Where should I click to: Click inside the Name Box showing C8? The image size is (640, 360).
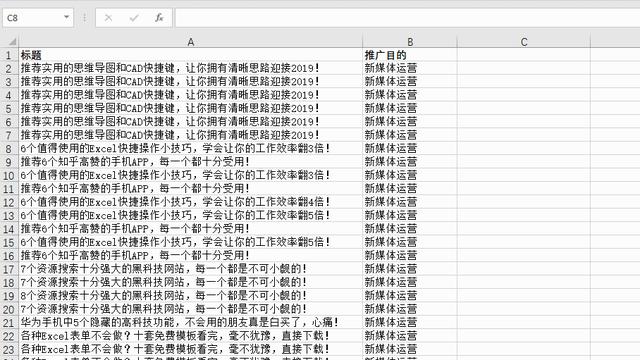pyautogui.click(x=32, y=18)
